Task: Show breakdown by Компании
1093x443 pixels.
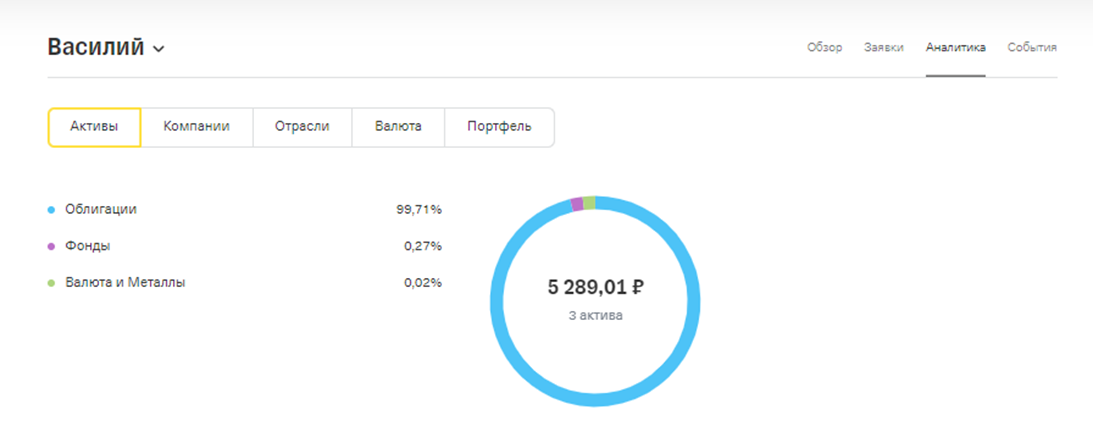Action: [196, 127]
